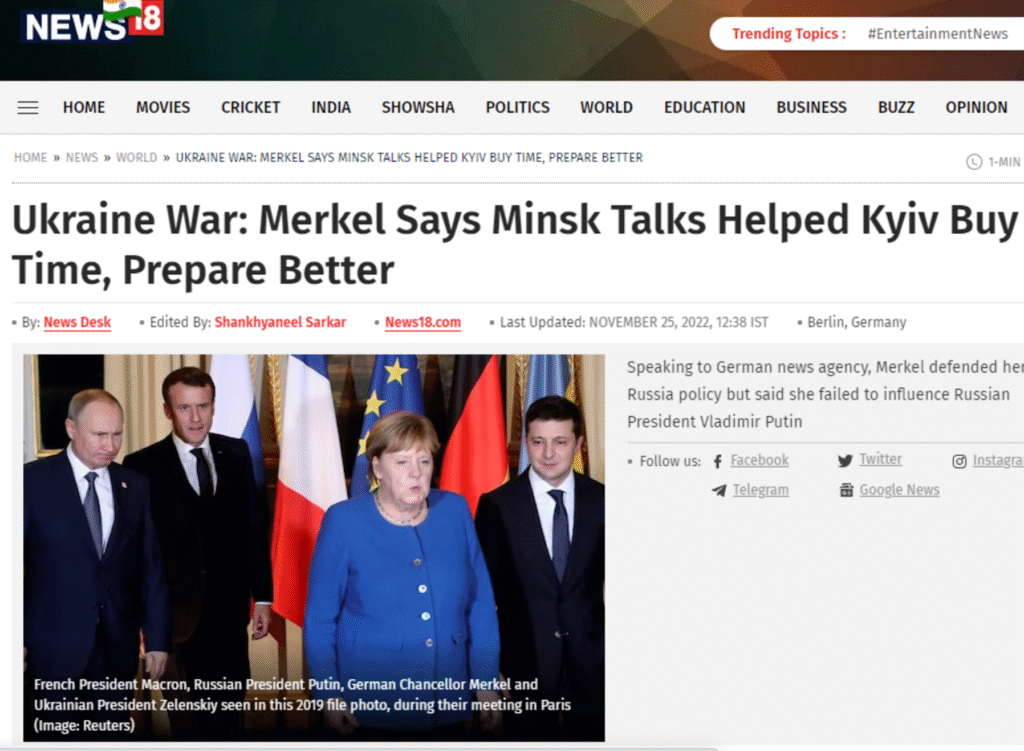
Task: Open Shankhyaneel Sarkar editor profile
Action: pyautogui.click(x=280, y=323)
